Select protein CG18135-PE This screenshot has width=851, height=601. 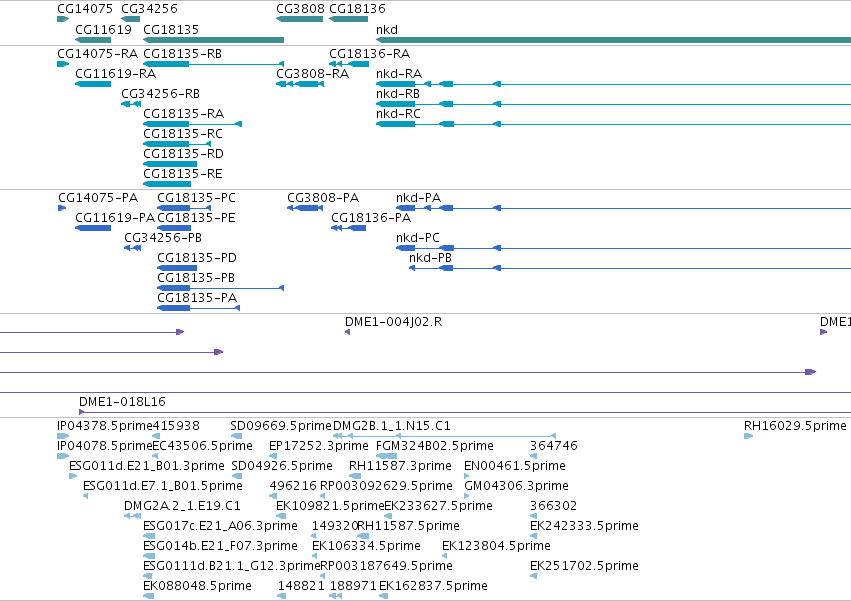(x=174, y=228)
